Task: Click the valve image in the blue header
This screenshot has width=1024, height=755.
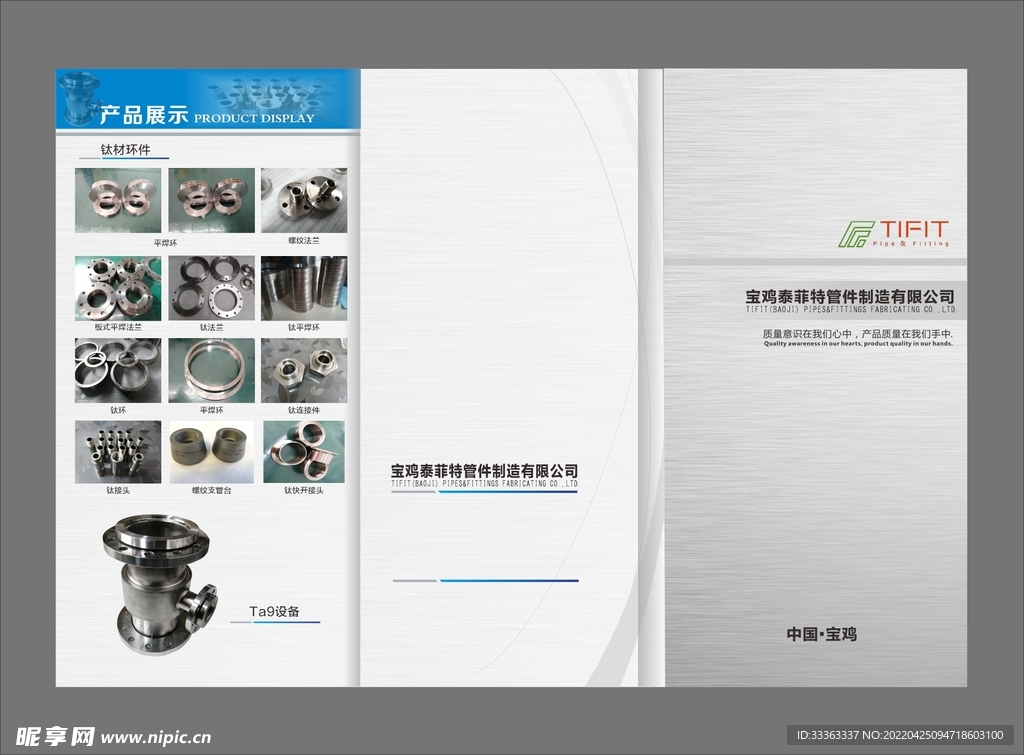Action: click(78, 98)
